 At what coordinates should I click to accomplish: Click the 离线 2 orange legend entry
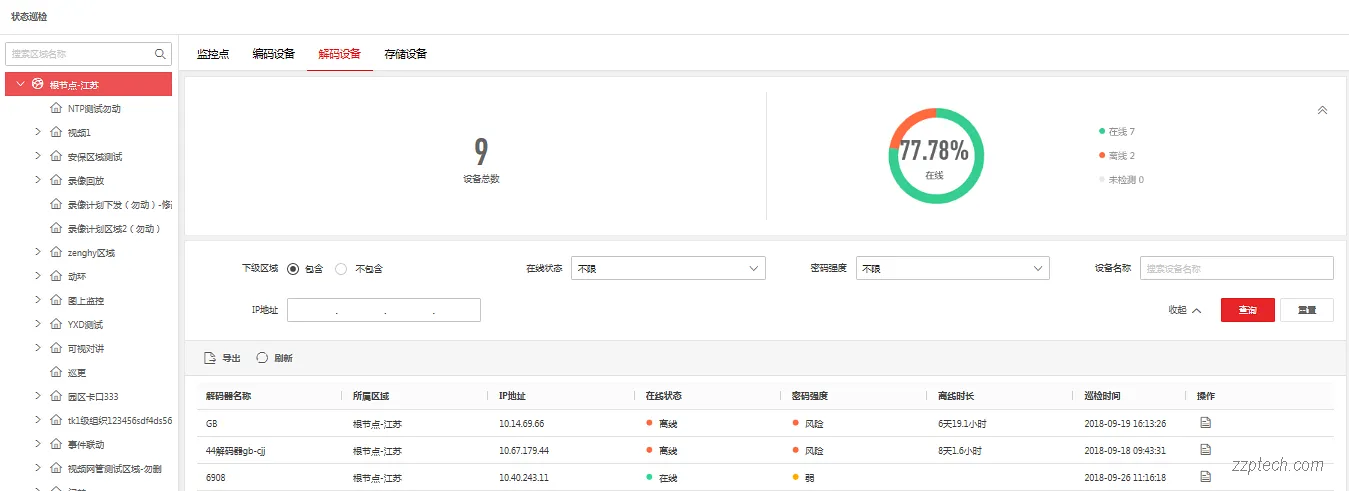(x=1117, y=156)
